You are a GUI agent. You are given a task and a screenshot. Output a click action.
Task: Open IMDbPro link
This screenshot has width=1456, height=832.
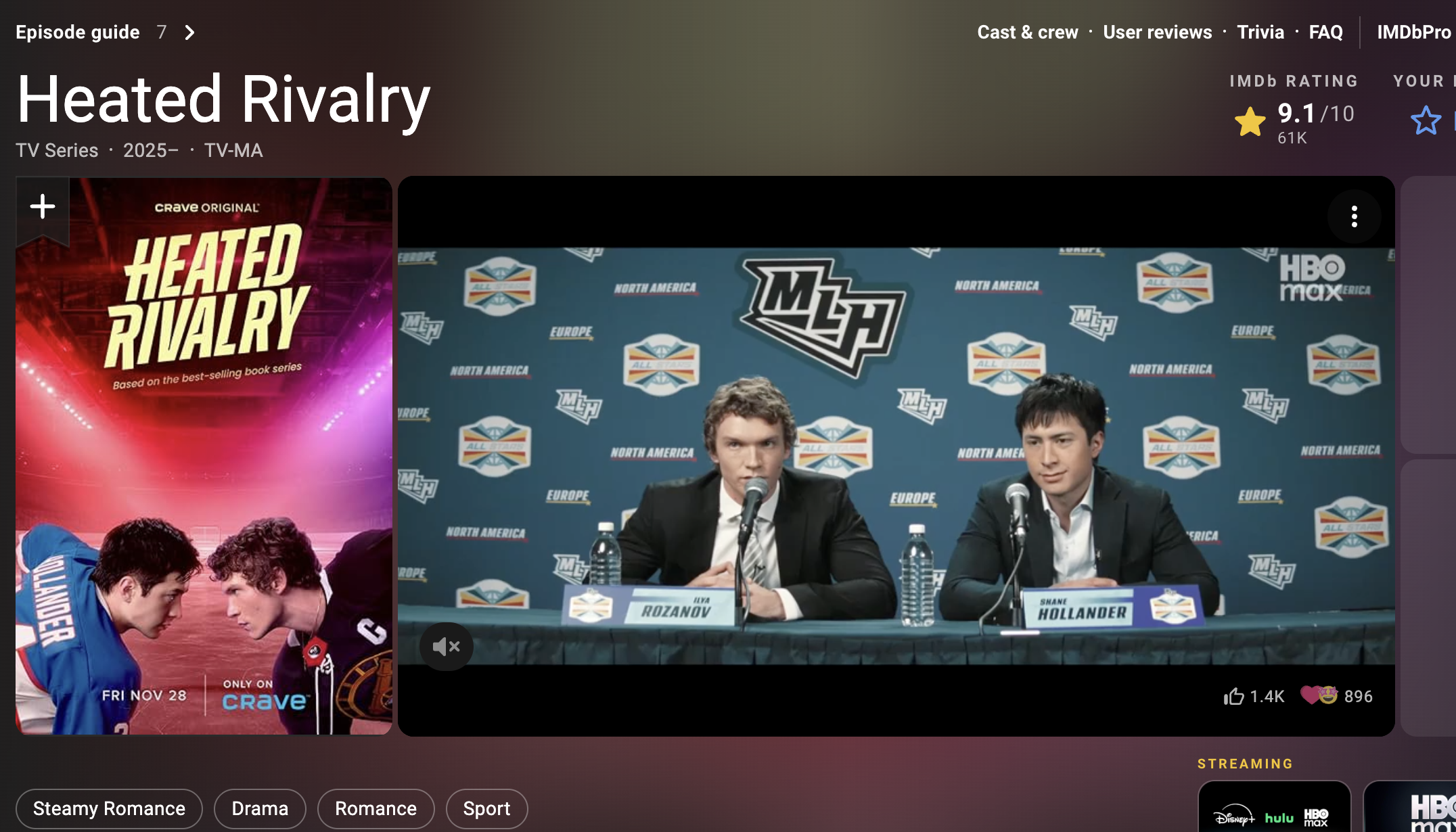[x=1415, y=32]
